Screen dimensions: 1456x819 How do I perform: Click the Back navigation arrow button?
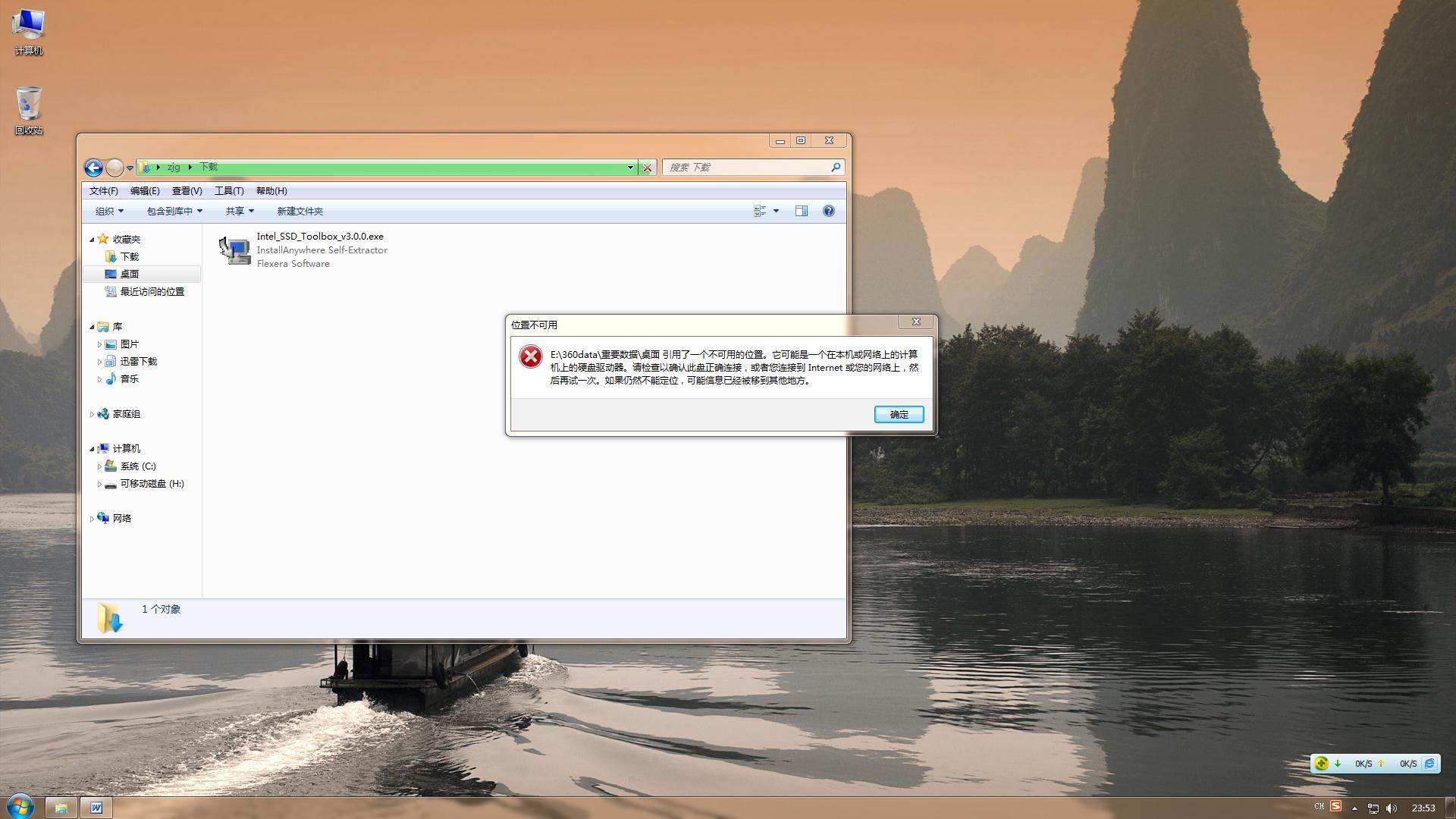pos(93,168)
